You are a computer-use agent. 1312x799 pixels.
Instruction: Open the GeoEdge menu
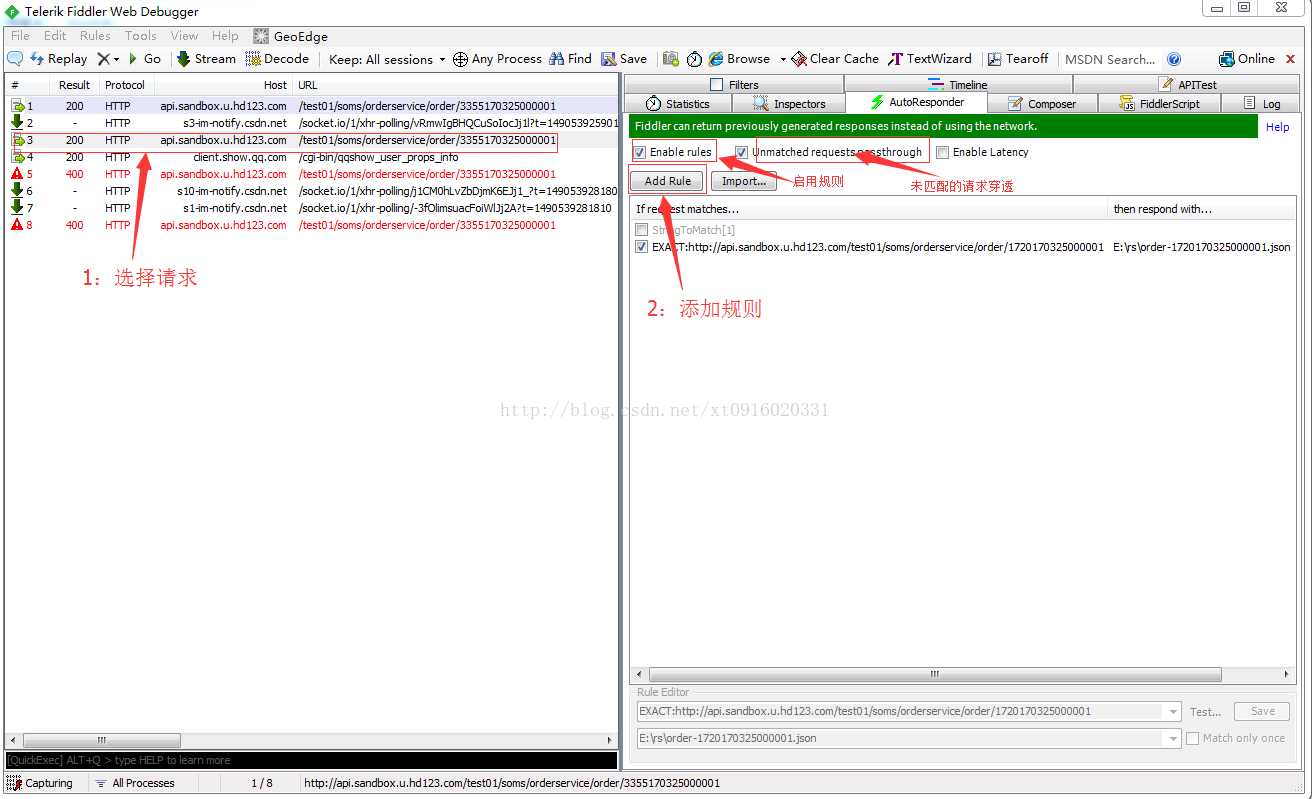click(x=290, y=36)
